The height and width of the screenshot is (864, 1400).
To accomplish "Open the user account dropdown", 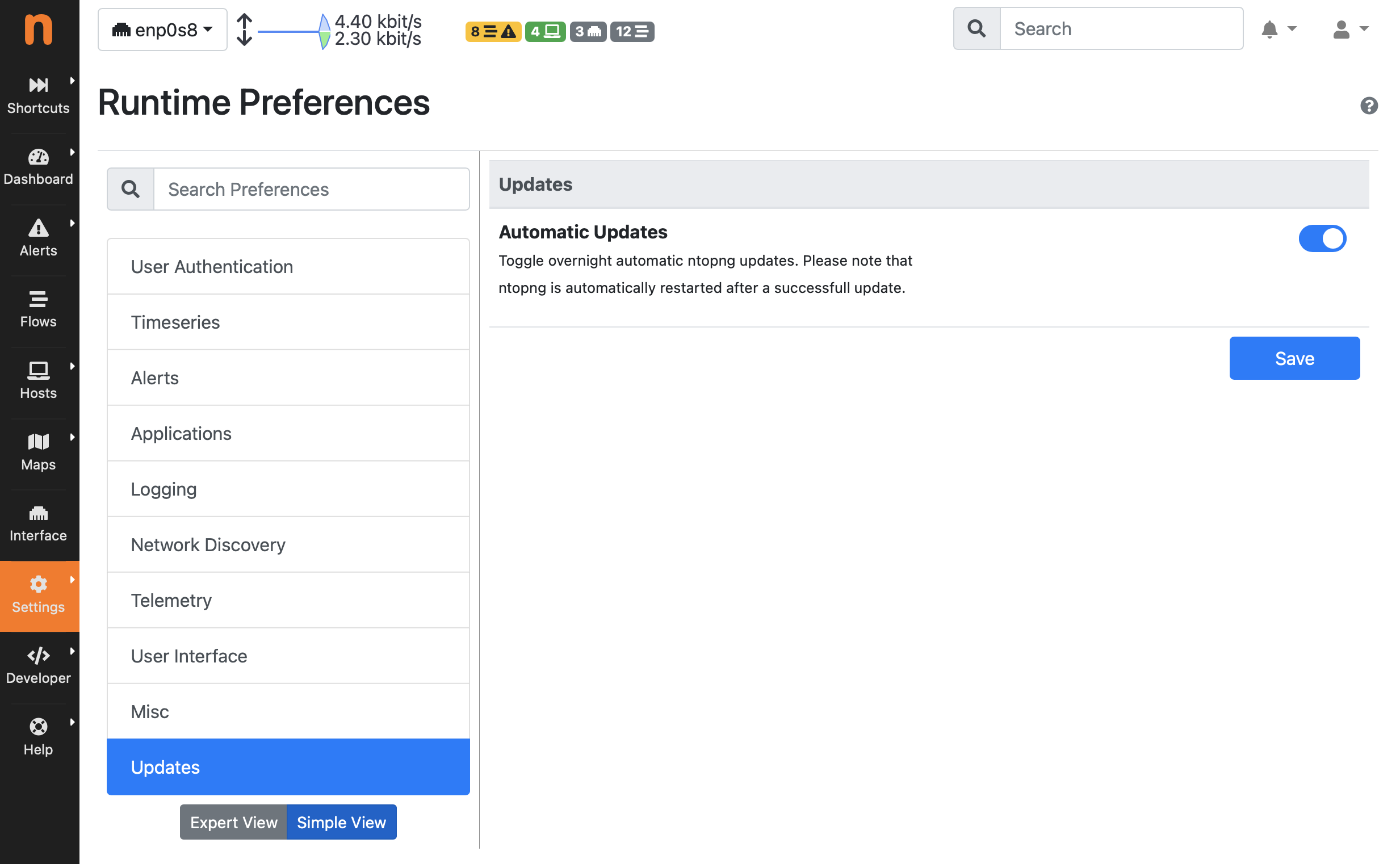I will [x=1349, y=28].
